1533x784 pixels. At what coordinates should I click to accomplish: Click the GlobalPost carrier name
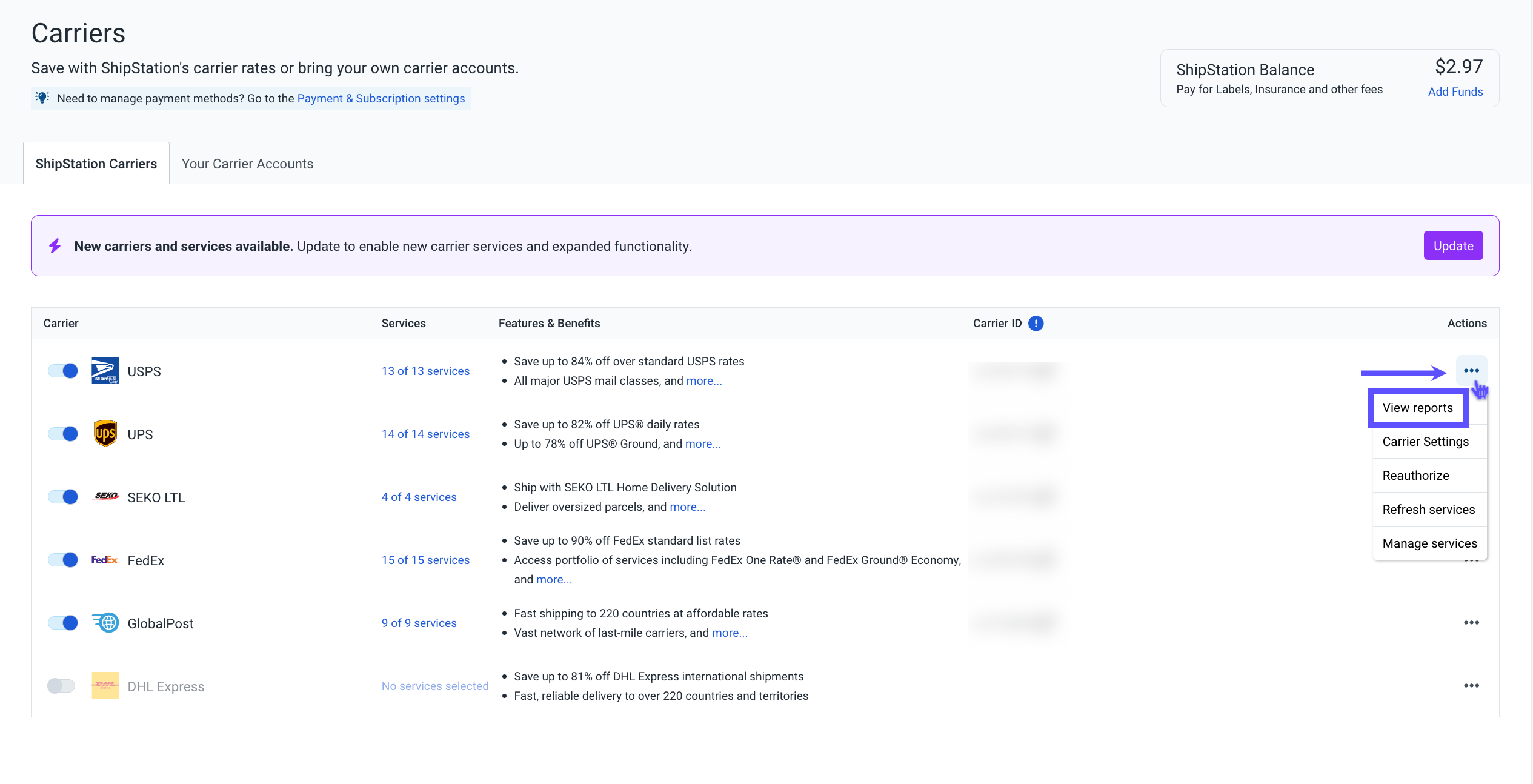click(x=161, y=623)
